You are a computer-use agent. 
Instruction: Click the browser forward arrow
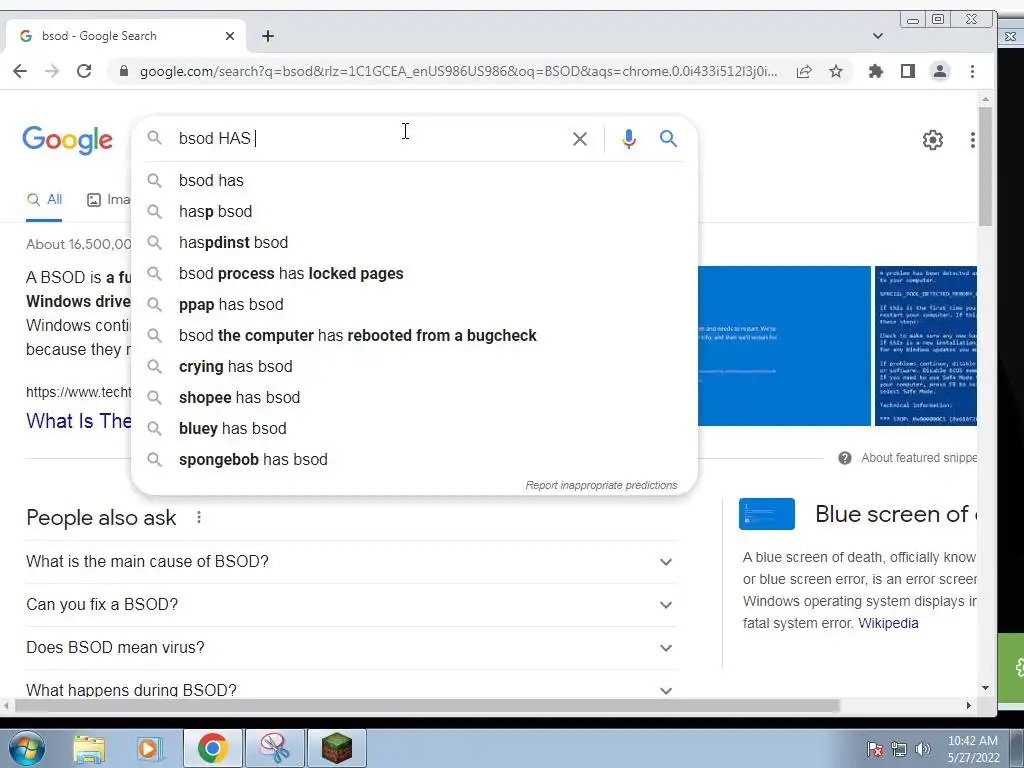pyautogui.click(x=52, y=71)
